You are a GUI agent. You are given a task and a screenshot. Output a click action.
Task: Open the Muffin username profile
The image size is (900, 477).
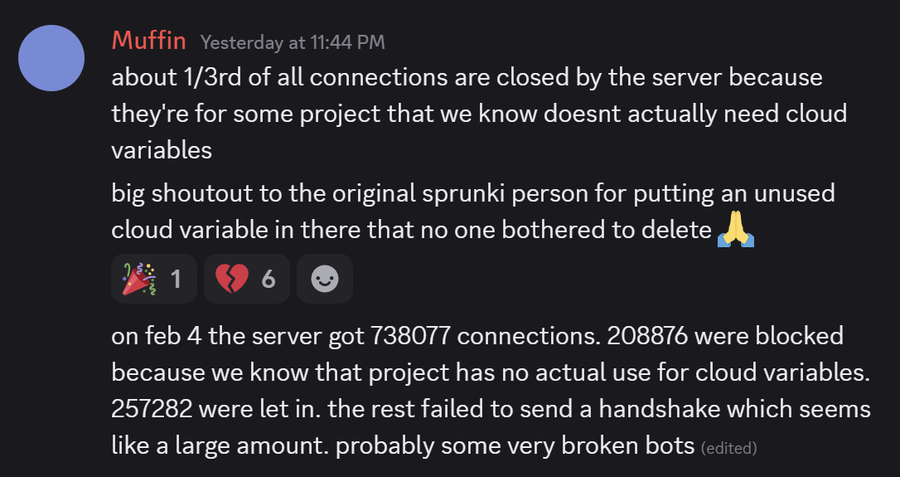(x=150, y=41)
